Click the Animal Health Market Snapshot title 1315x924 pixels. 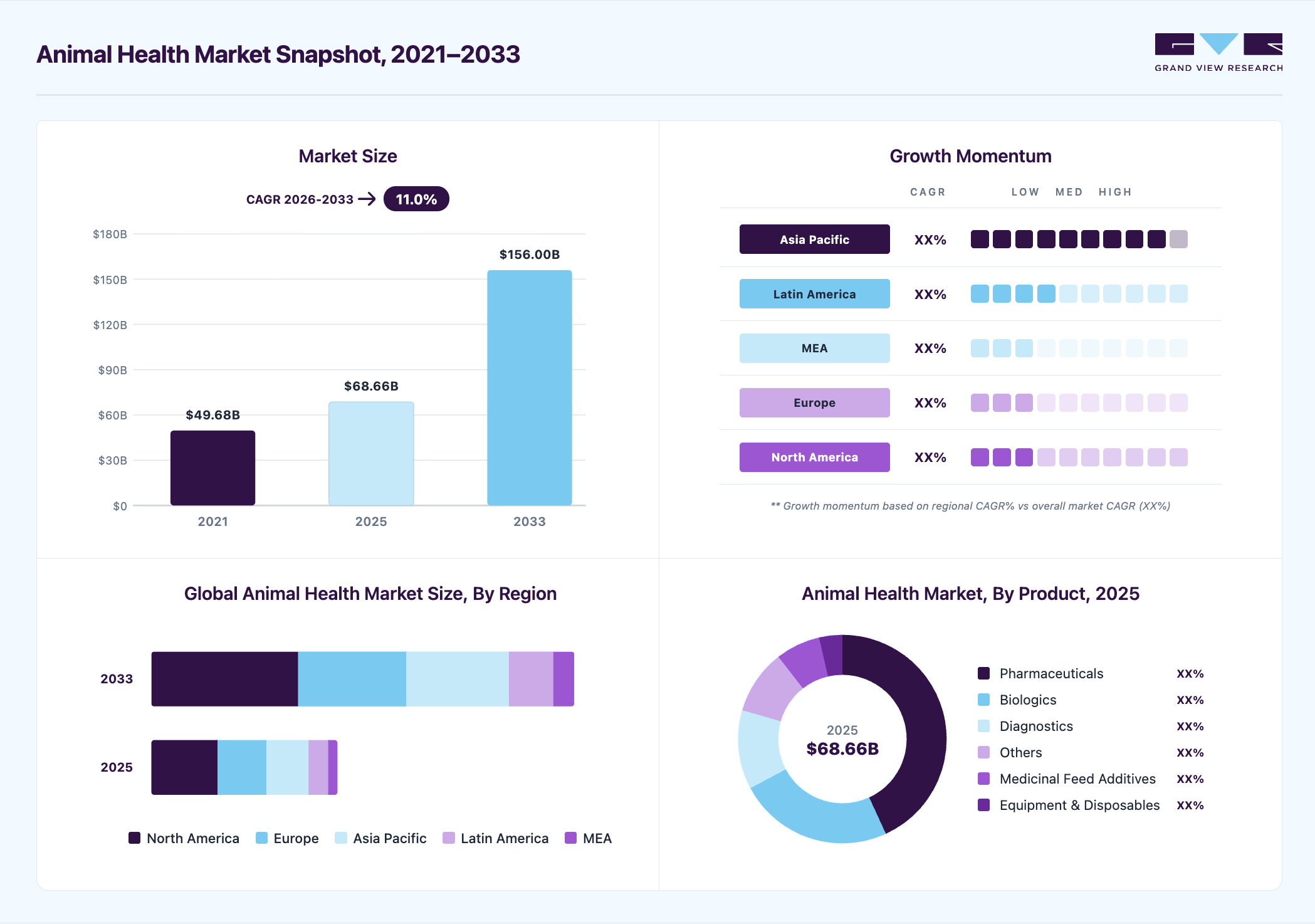(x=278, y=55)
